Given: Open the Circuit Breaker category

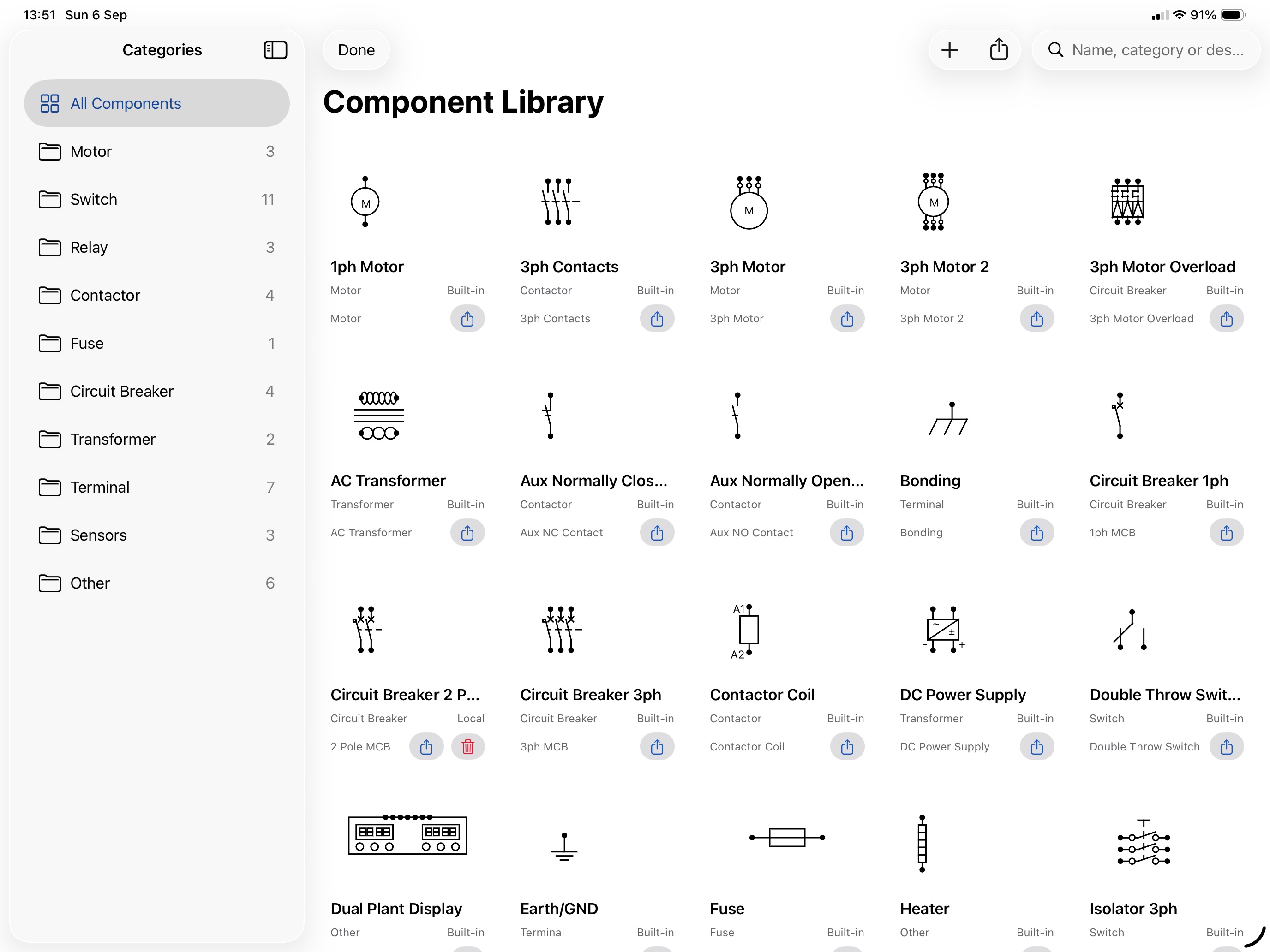Looking at the screenshot, I should click(157, 391).
